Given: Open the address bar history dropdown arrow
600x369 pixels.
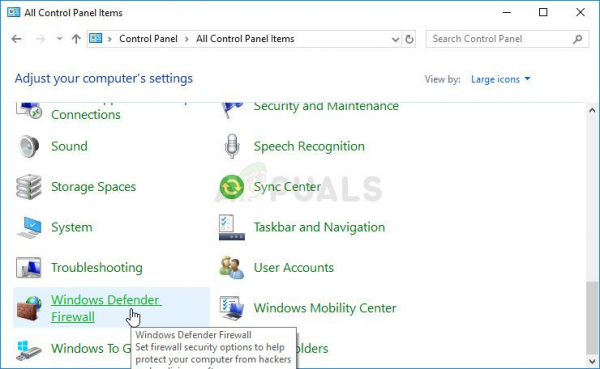Looking at the screenshot, I should 396,39.
